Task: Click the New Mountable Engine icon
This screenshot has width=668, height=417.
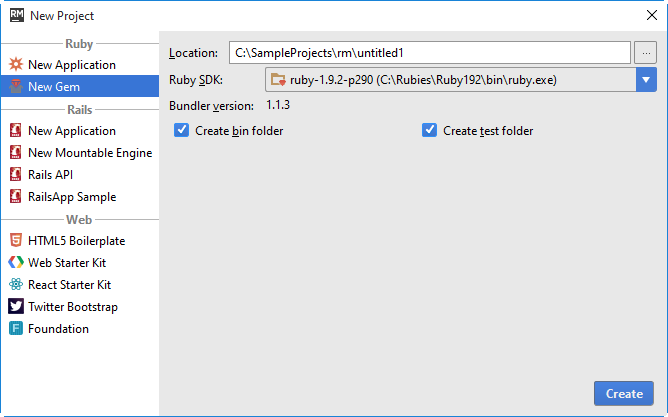Action: coord(16,152)
